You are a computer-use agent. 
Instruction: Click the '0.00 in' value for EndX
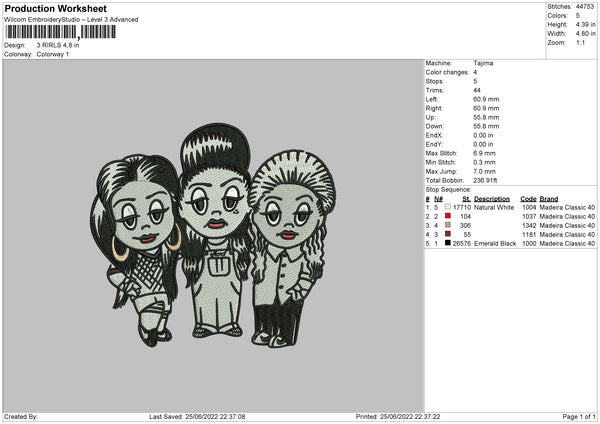[x=483, y=135]
